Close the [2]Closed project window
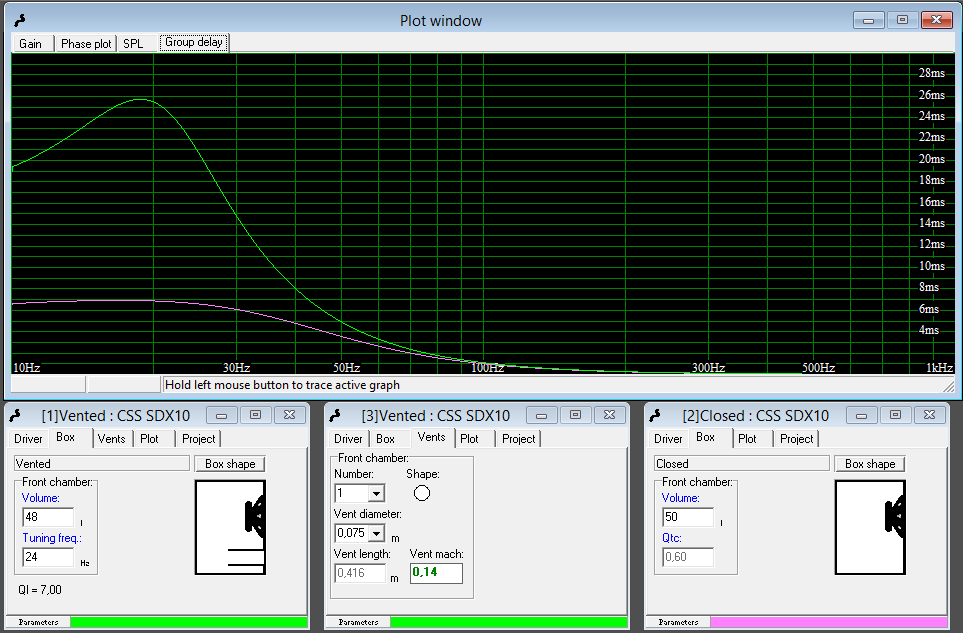Viewport: 963px width, 633px height. tap(930, 416)
